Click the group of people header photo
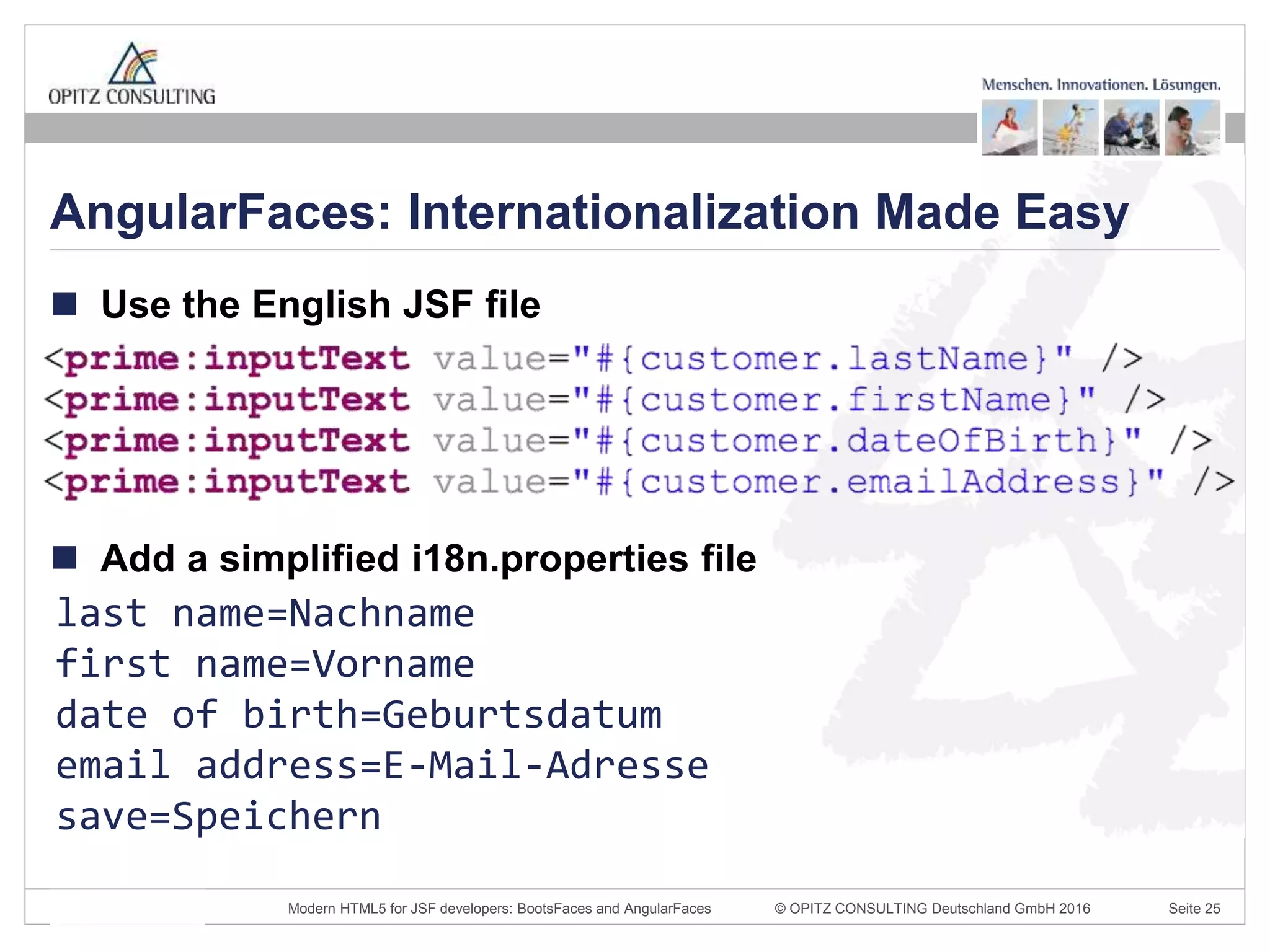Viewport: 1270px width, 952px height. click(1131, 128)
